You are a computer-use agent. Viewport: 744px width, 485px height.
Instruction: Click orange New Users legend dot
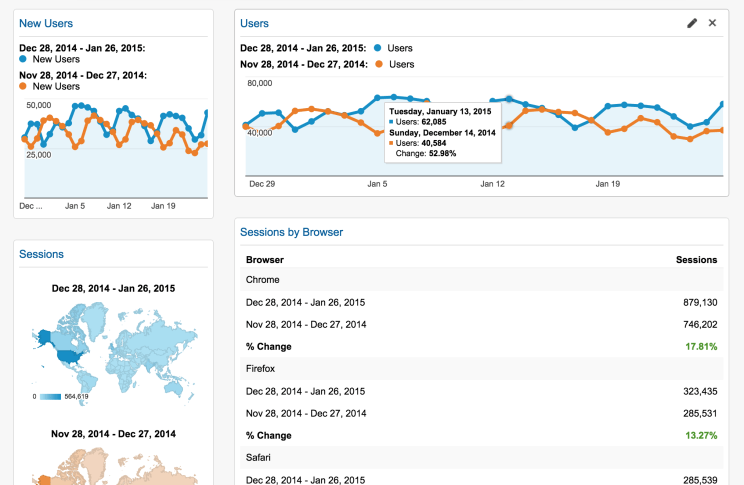23,86
